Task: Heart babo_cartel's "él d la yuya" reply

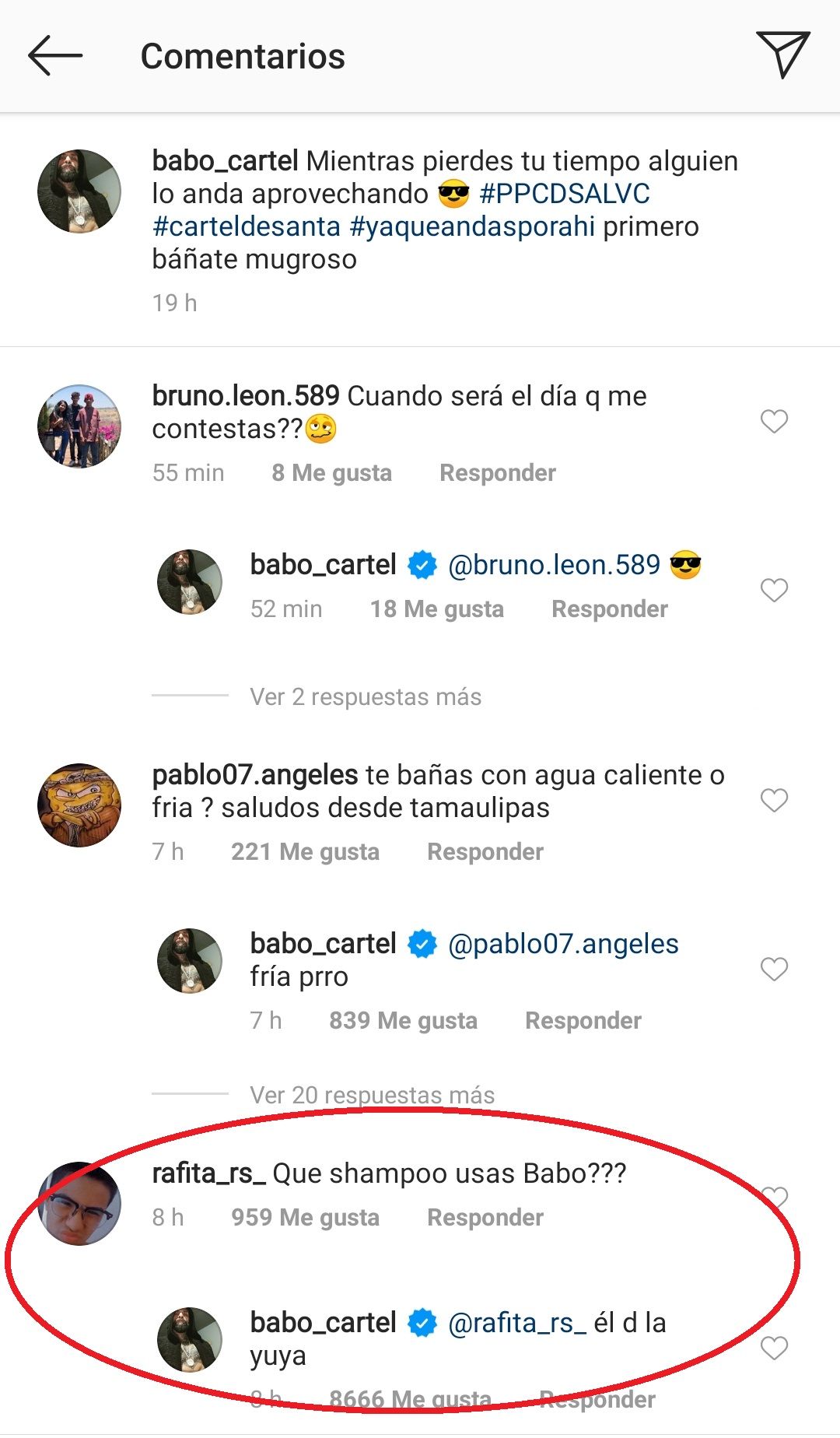Action: click(774, 1349)
